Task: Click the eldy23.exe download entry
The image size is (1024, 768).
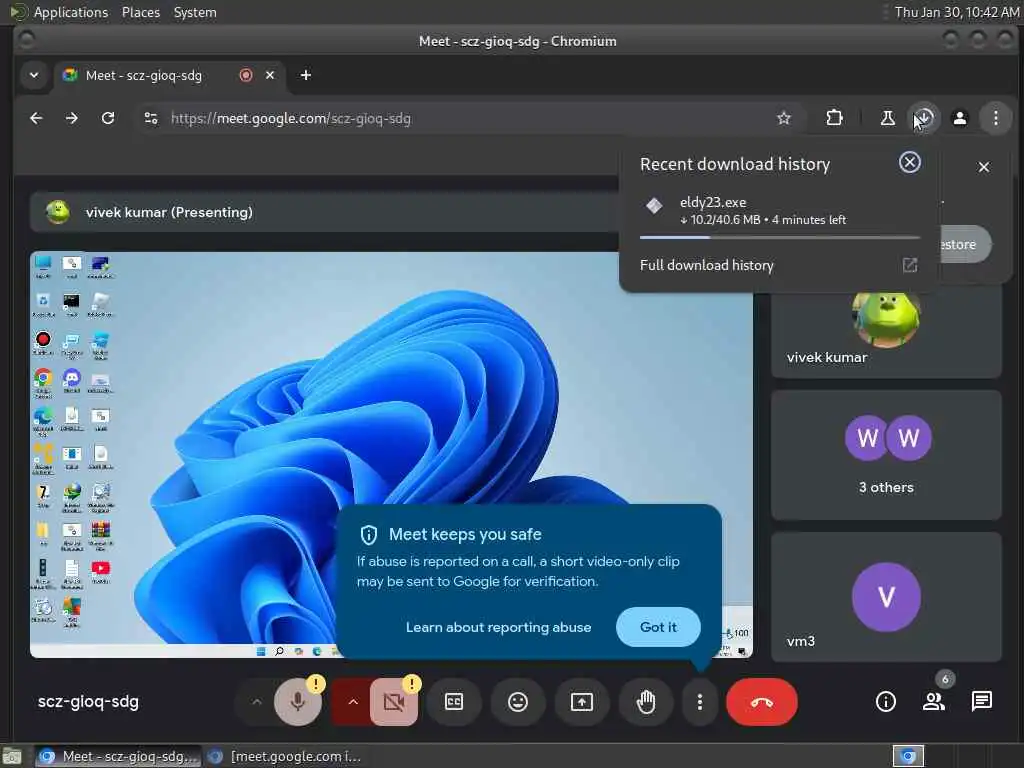Action: 779,211
